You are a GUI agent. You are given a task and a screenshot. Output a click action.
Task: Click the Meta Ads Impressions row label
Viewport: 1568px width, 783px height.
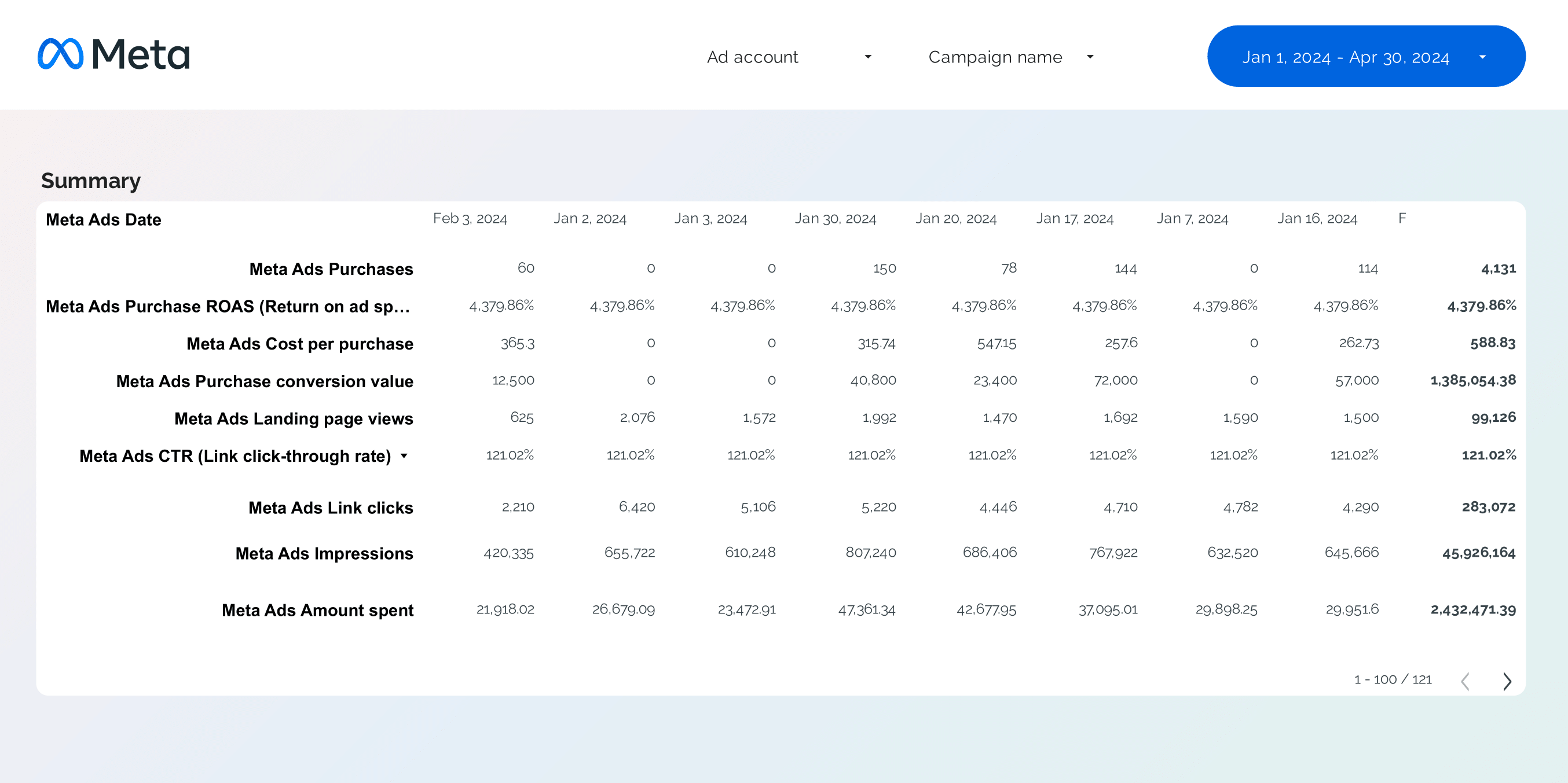[x=324, y=554]
